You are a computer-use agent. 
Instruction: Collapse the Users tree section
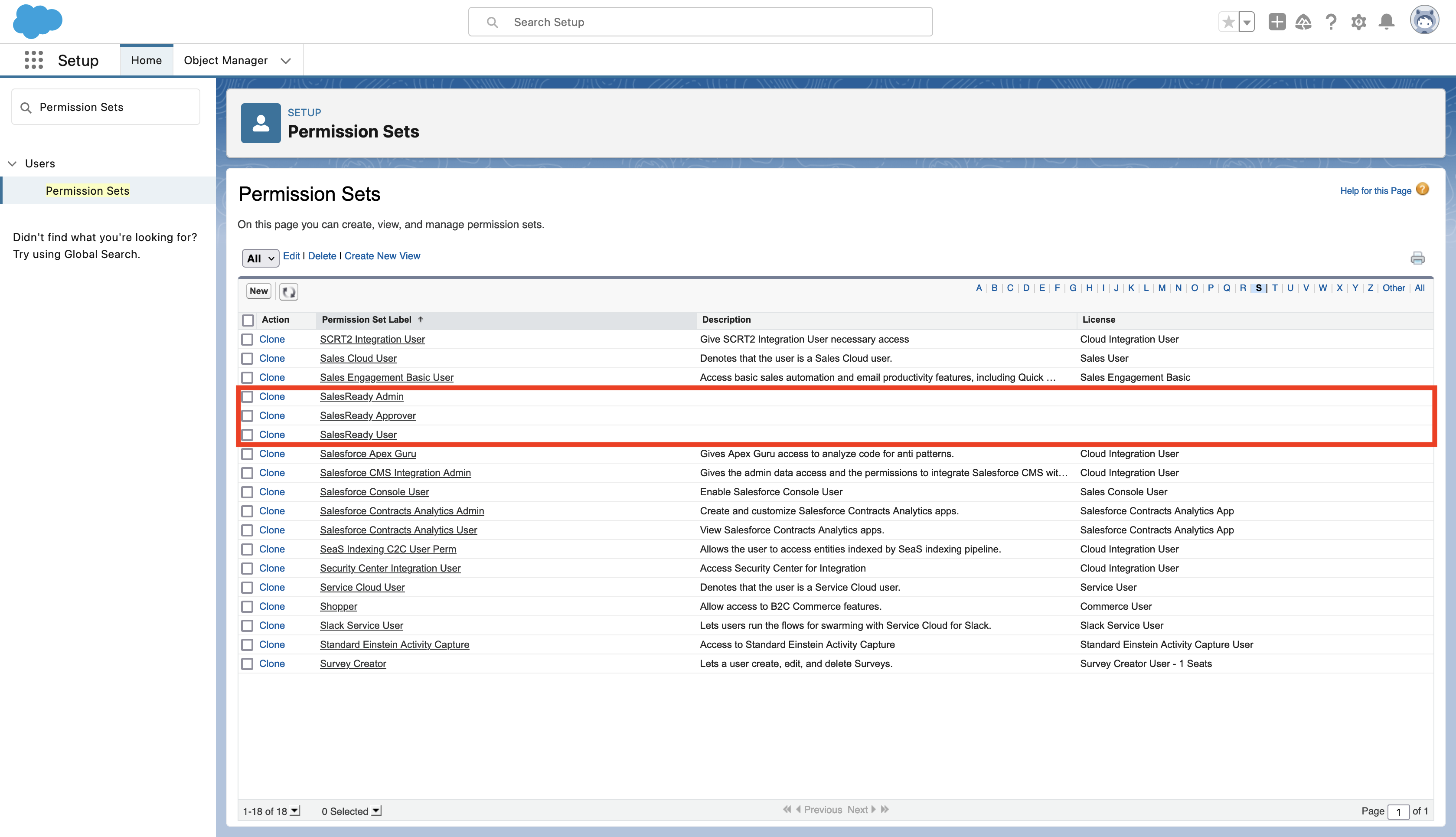[12, 164]
